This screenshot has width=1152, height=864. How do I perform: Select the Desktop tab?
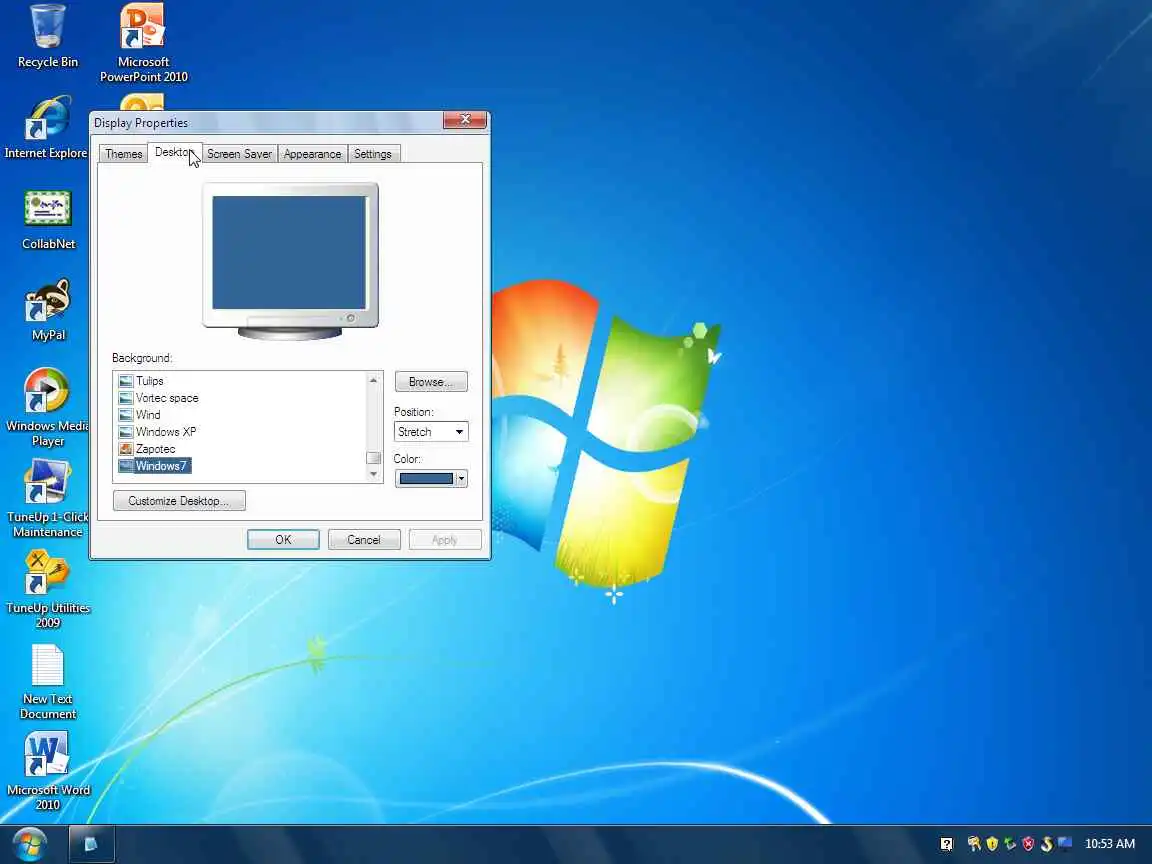(174, 152)
